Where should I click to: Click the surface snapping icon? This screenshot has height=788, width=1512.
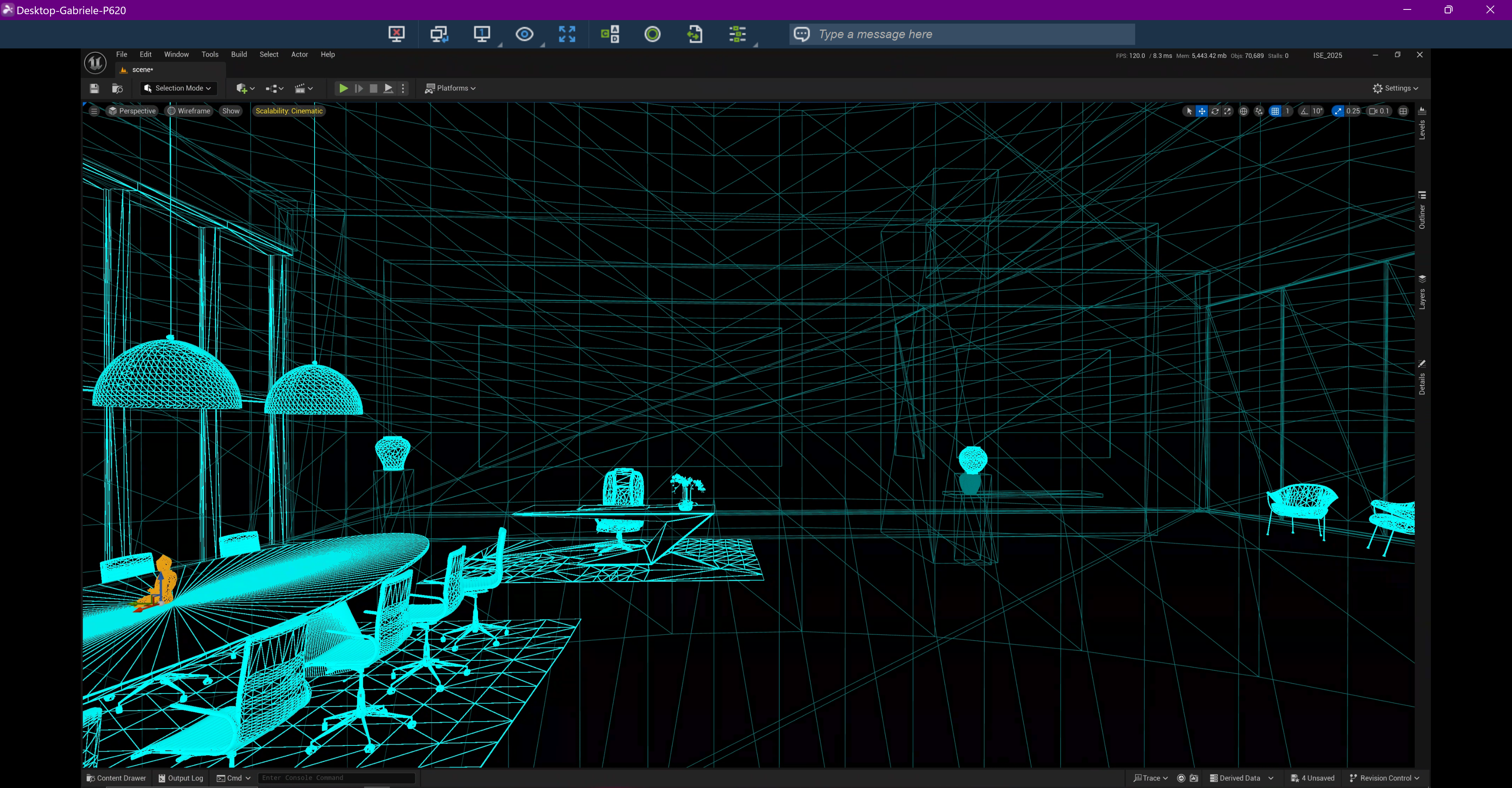point(1258,111)
